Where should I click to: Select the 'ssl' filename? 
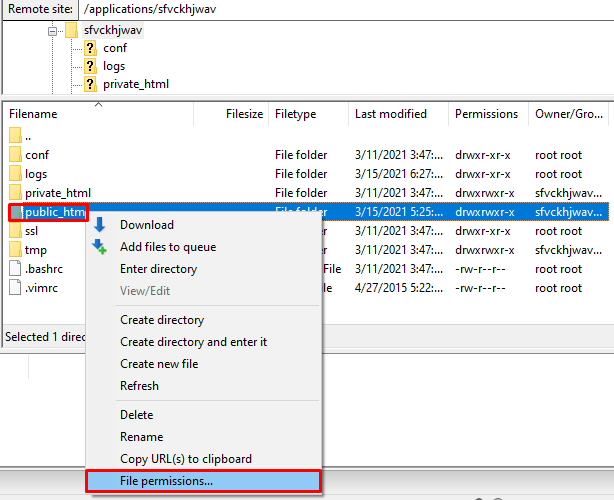pos(31,231)
